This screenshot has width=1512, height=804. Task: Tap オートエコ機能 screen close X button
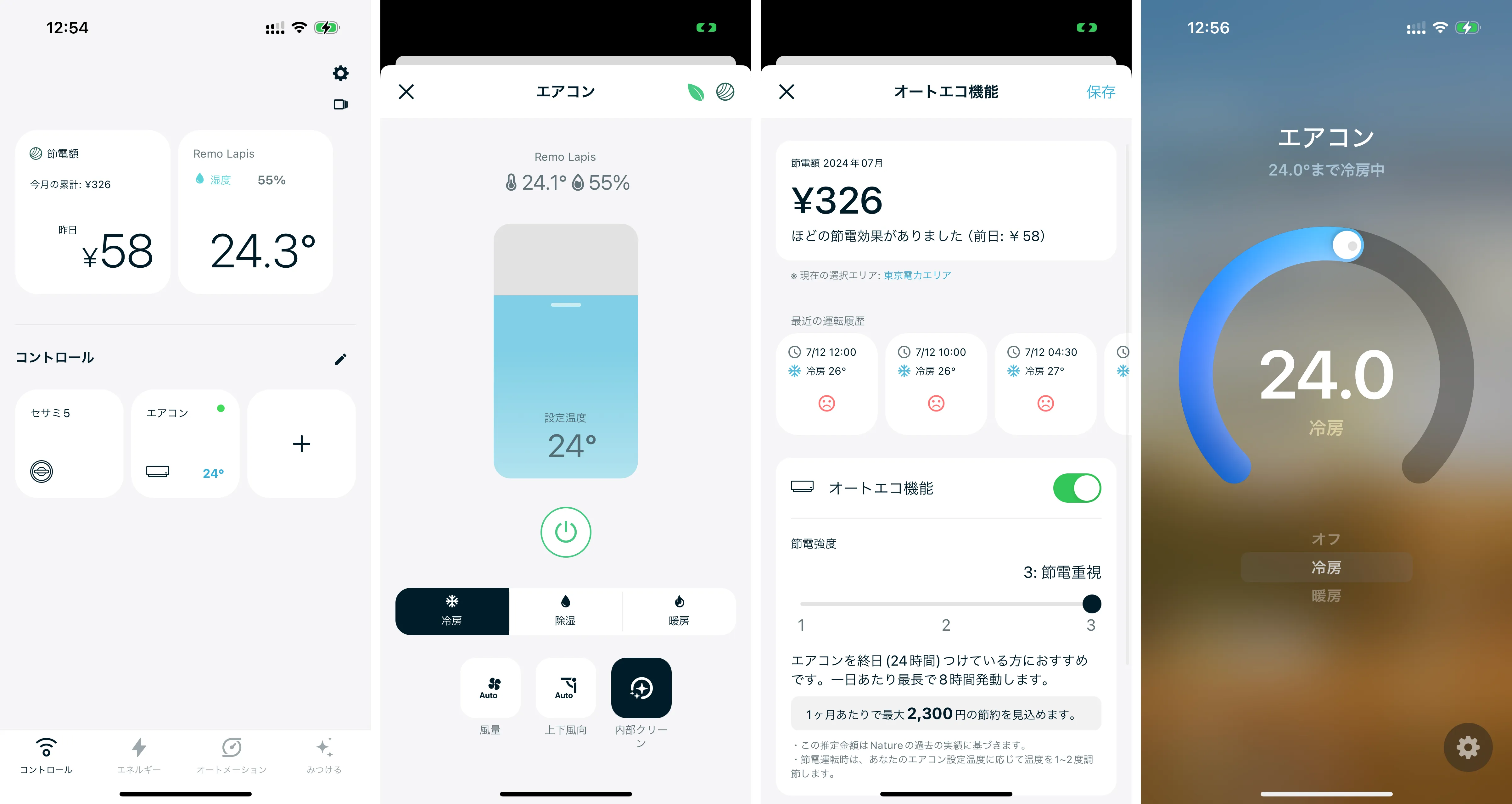(x=787, y=91)
